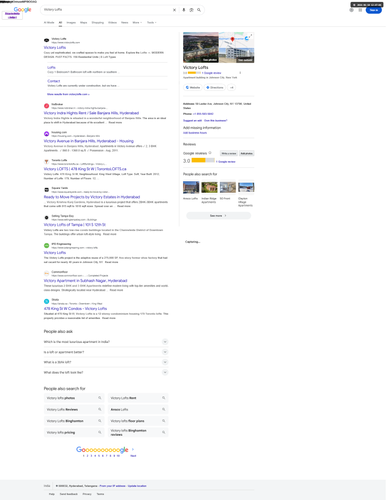Show more results from victorylofts.com
Viewport: 390px width, 500px height.
click(x=68, y=94)
